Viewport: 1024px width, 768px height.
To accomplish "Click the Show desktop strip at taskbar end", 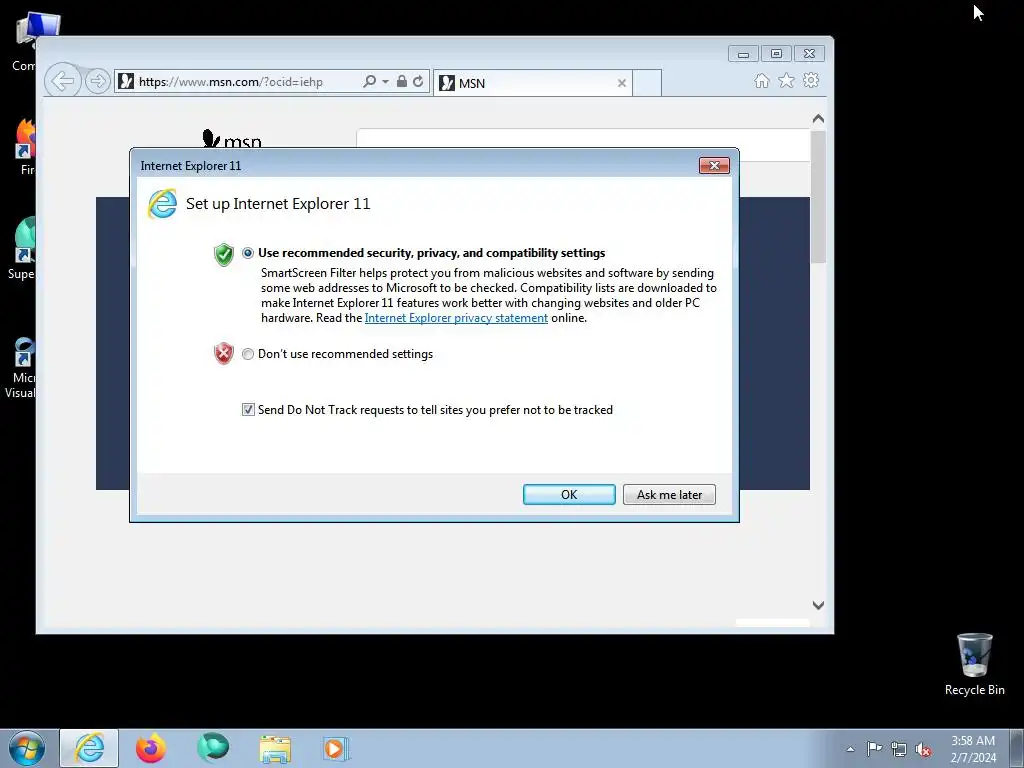I will click(x=1017, y=748).
